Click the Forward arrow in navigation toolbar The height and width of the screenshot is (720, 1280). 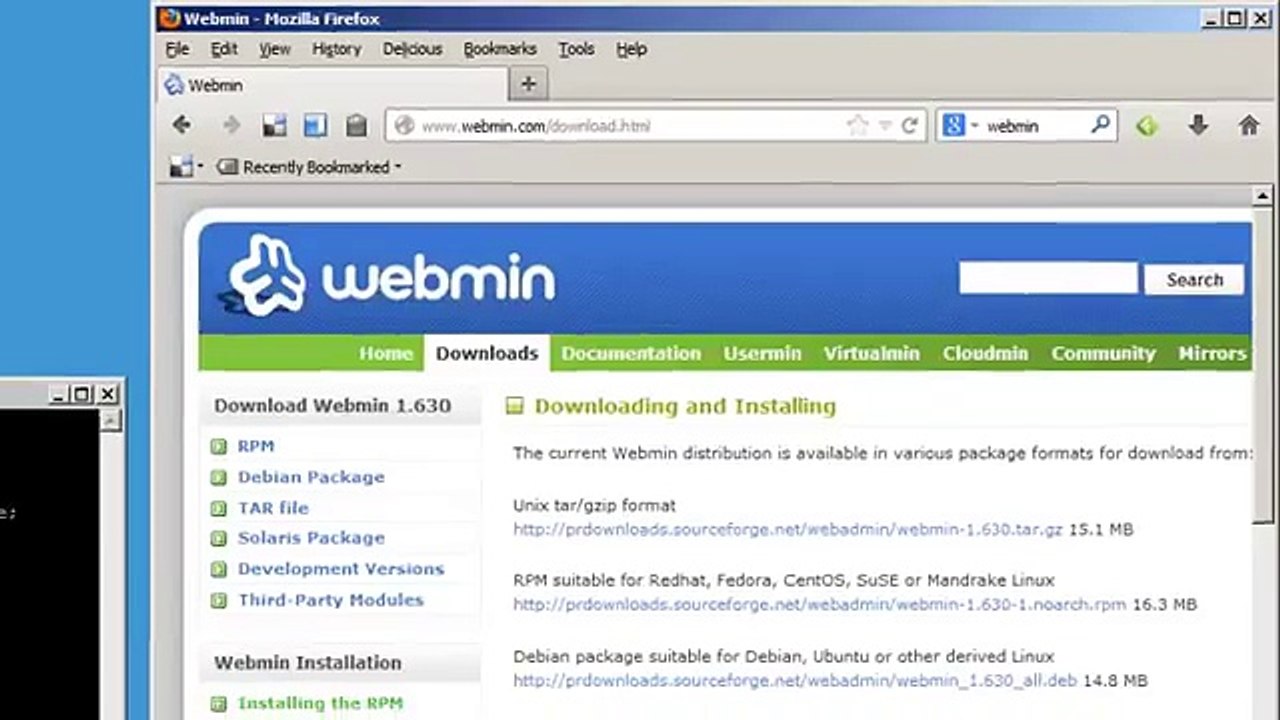point(231,125)
